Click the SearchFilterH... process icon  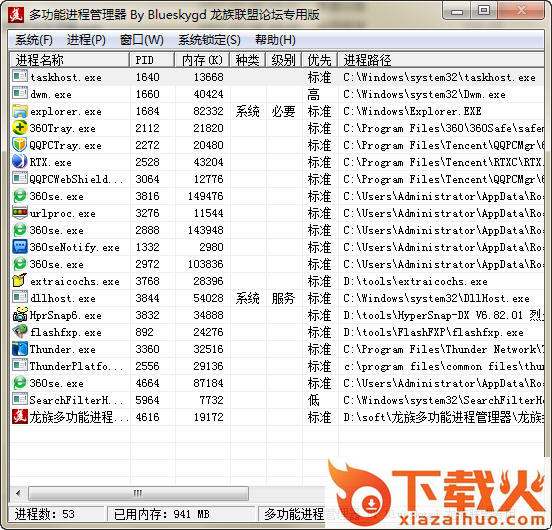tap(20, 400)
